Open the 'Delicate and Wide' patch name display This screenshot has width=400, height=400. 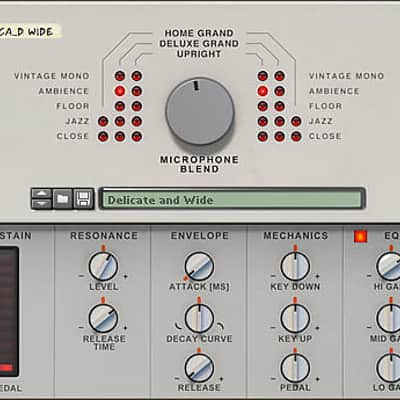(x=232, y=199)
